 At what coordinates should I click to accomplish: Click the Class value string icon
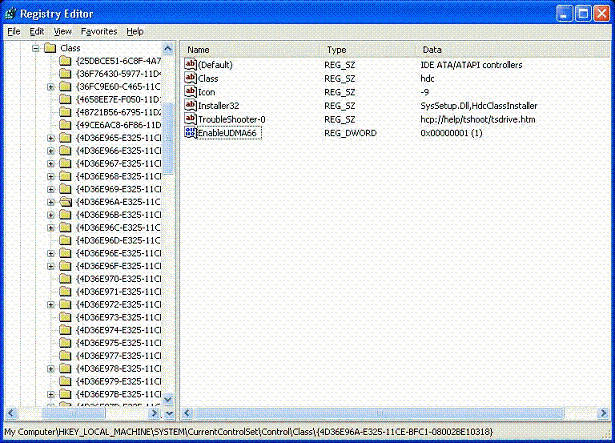tap(190, 78)
